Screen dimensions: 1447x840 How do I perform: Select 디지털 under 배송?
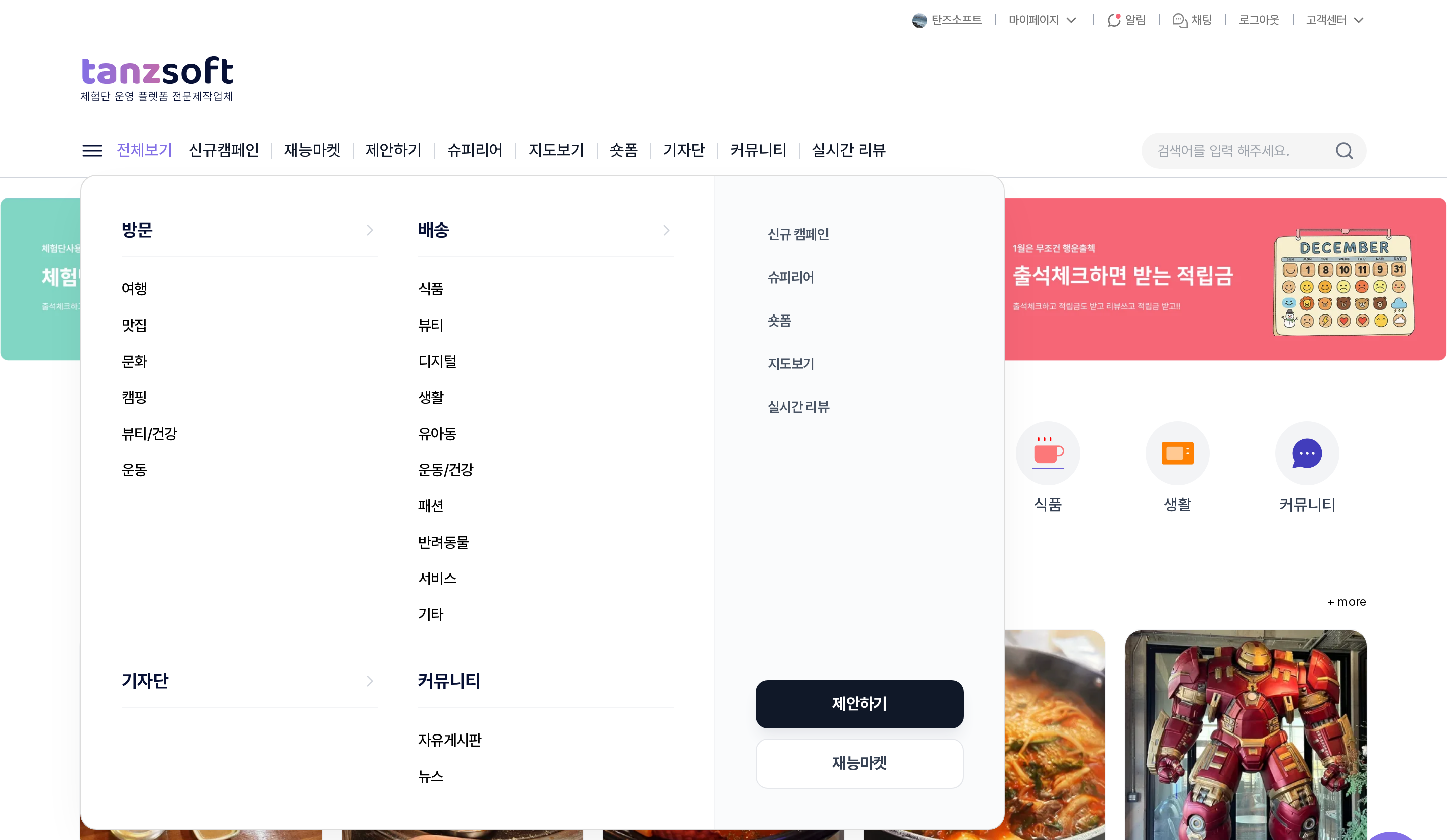[437, 361]
